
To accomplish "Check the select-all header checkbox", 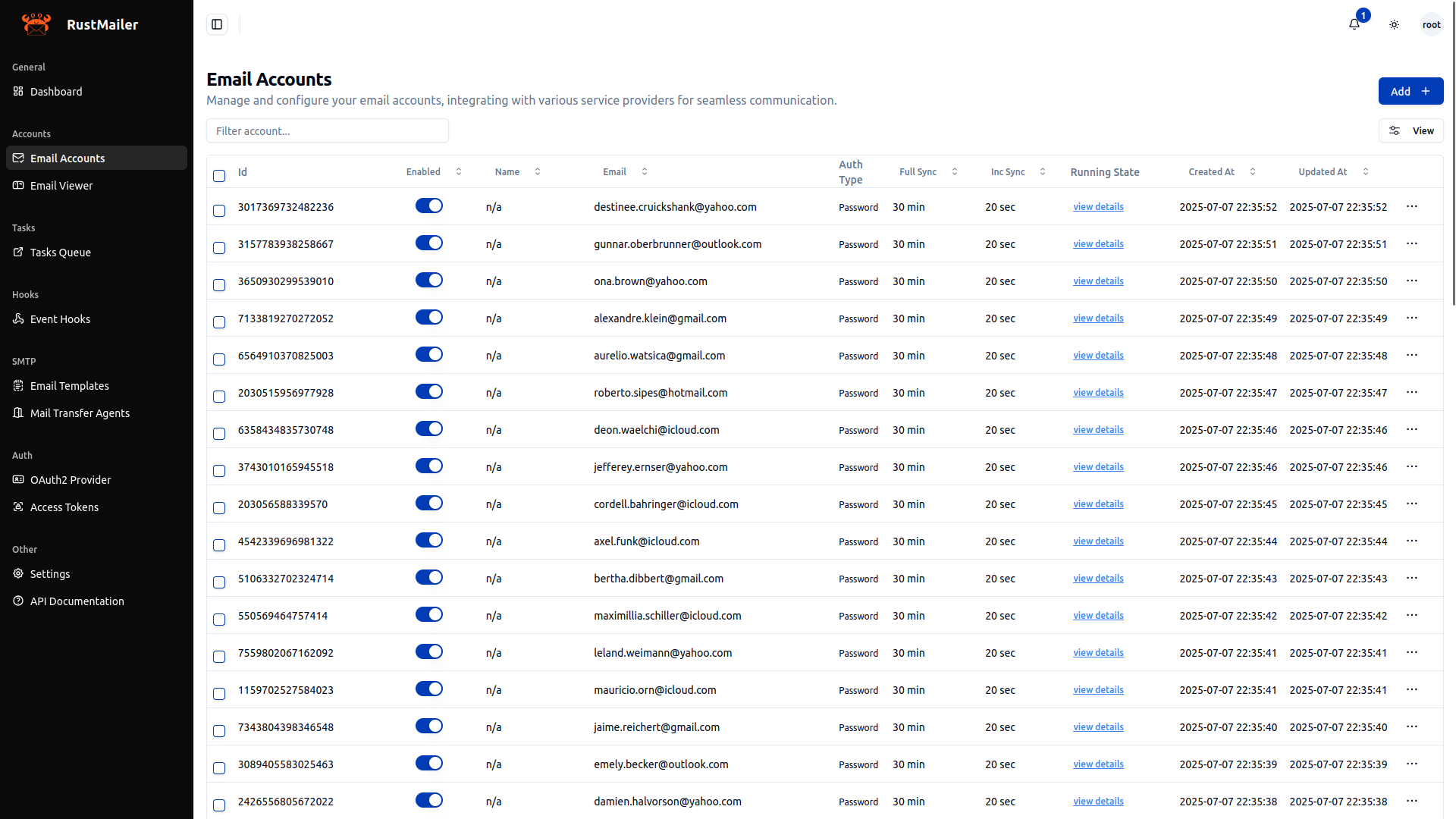I will click(219, 176).
